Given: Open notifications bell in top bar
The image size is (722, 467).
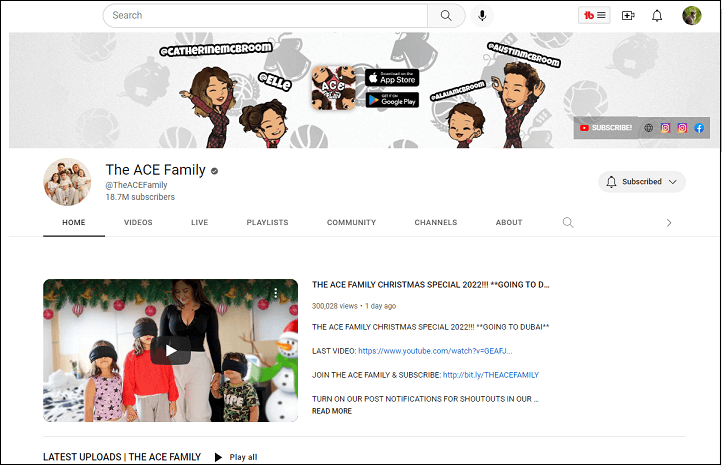Looking at the screenshot, I should pyautogui.click(x=657, y=16).
